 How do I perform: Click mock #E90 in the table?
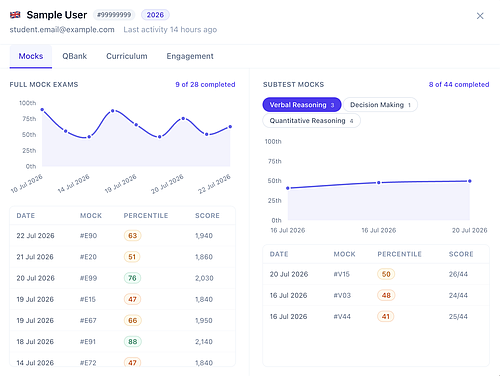[x=88, y=236]
